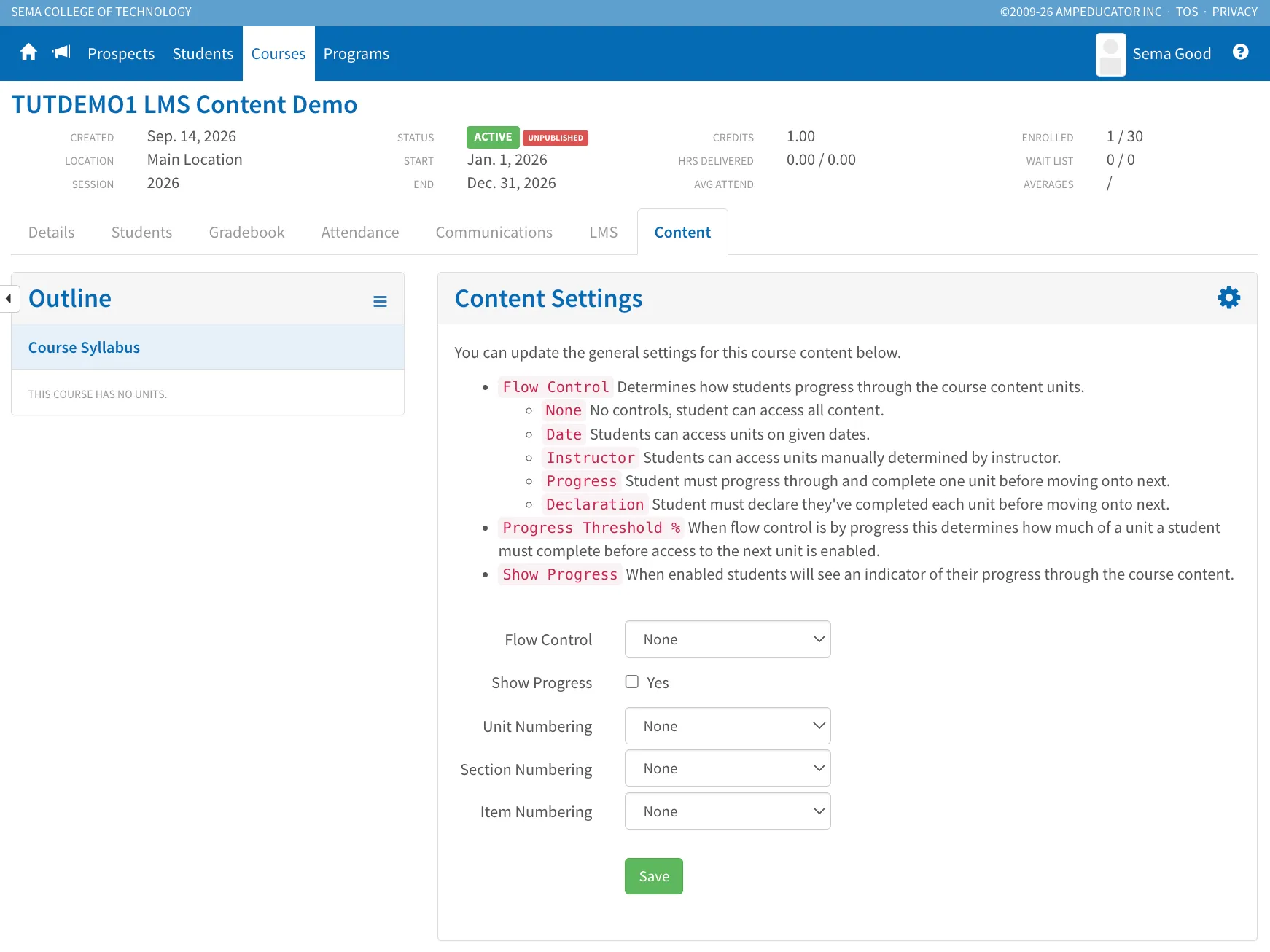Open Programs in the top navigation

(357, 54)
